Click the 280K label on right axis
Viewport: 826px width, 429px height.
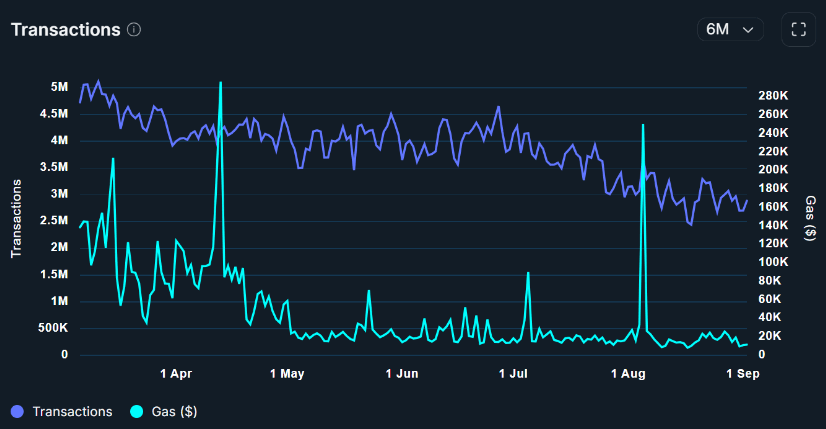(x=773, y=96)
